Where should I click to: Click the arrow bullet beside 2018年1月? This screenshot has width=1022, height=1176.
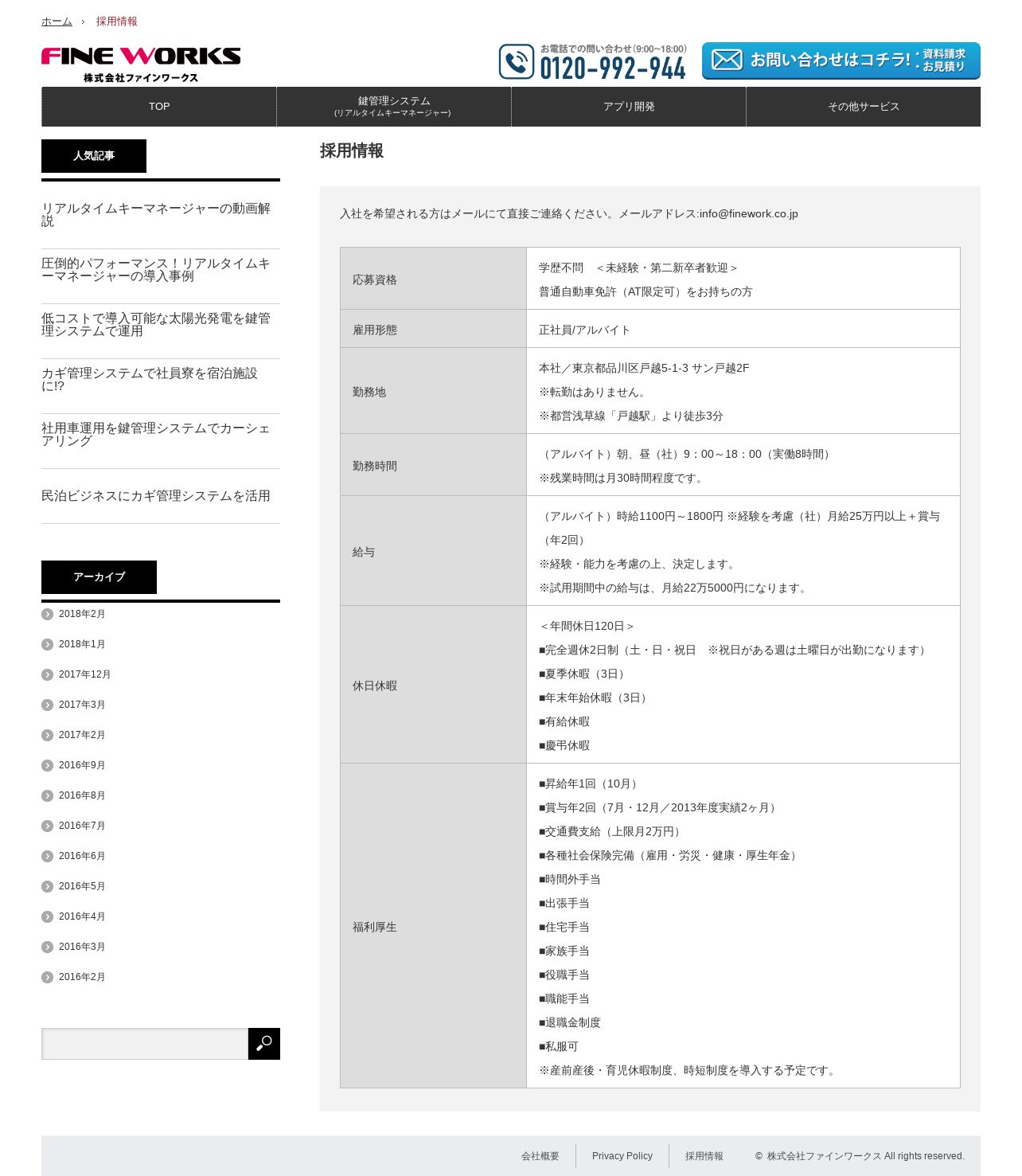tap(48, 644)
